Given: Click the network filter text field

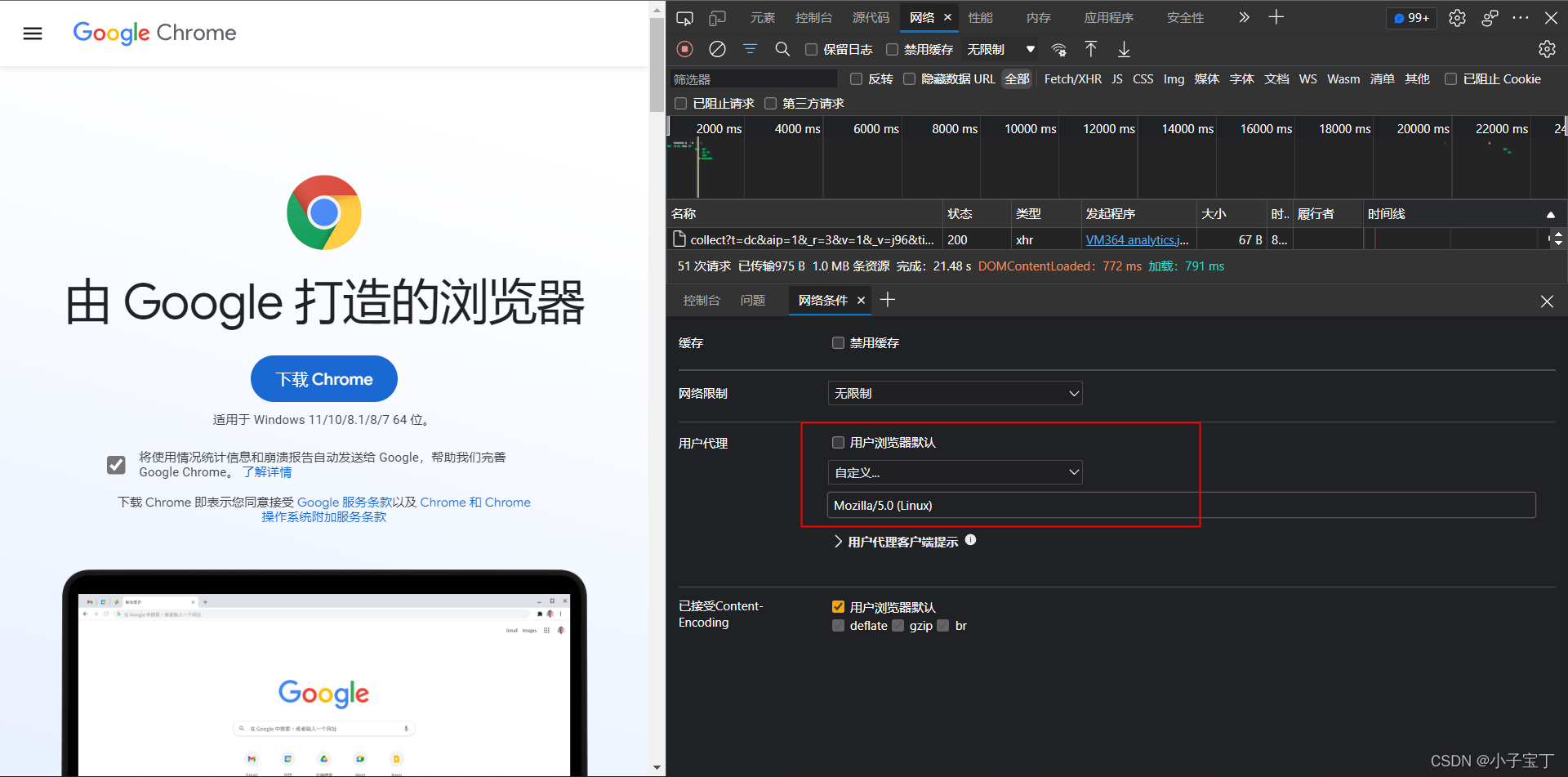Looking at the screenshot, I should [753, 78].
